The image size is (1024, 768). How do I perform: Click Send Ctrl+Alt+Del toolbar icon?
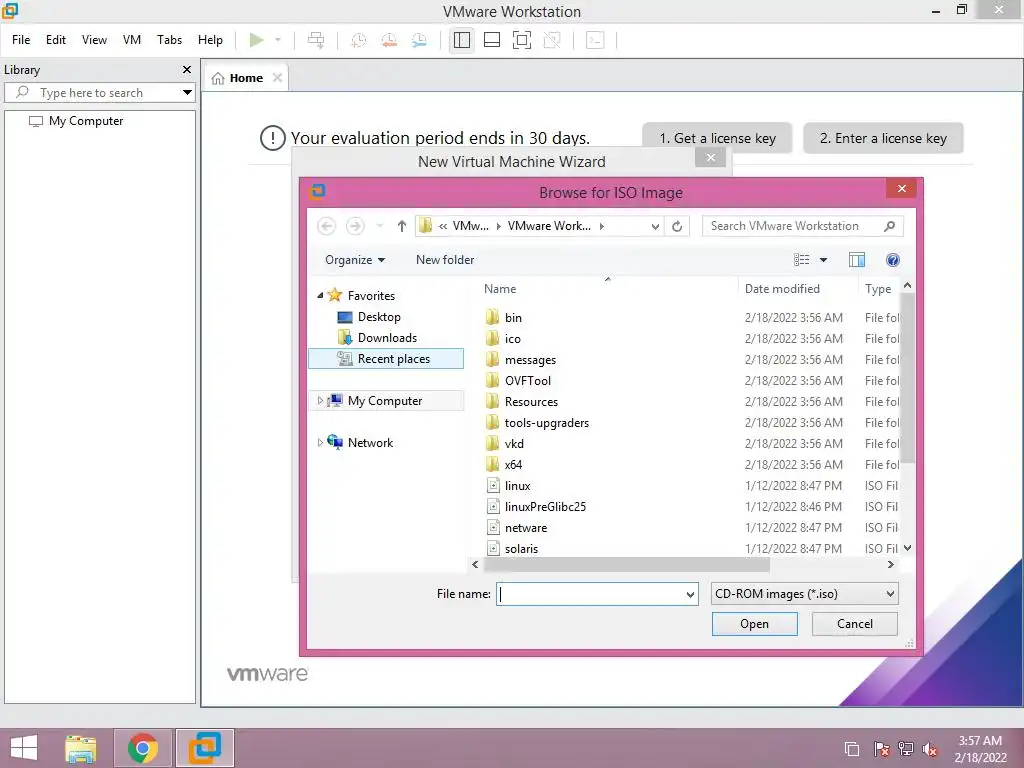316,40
